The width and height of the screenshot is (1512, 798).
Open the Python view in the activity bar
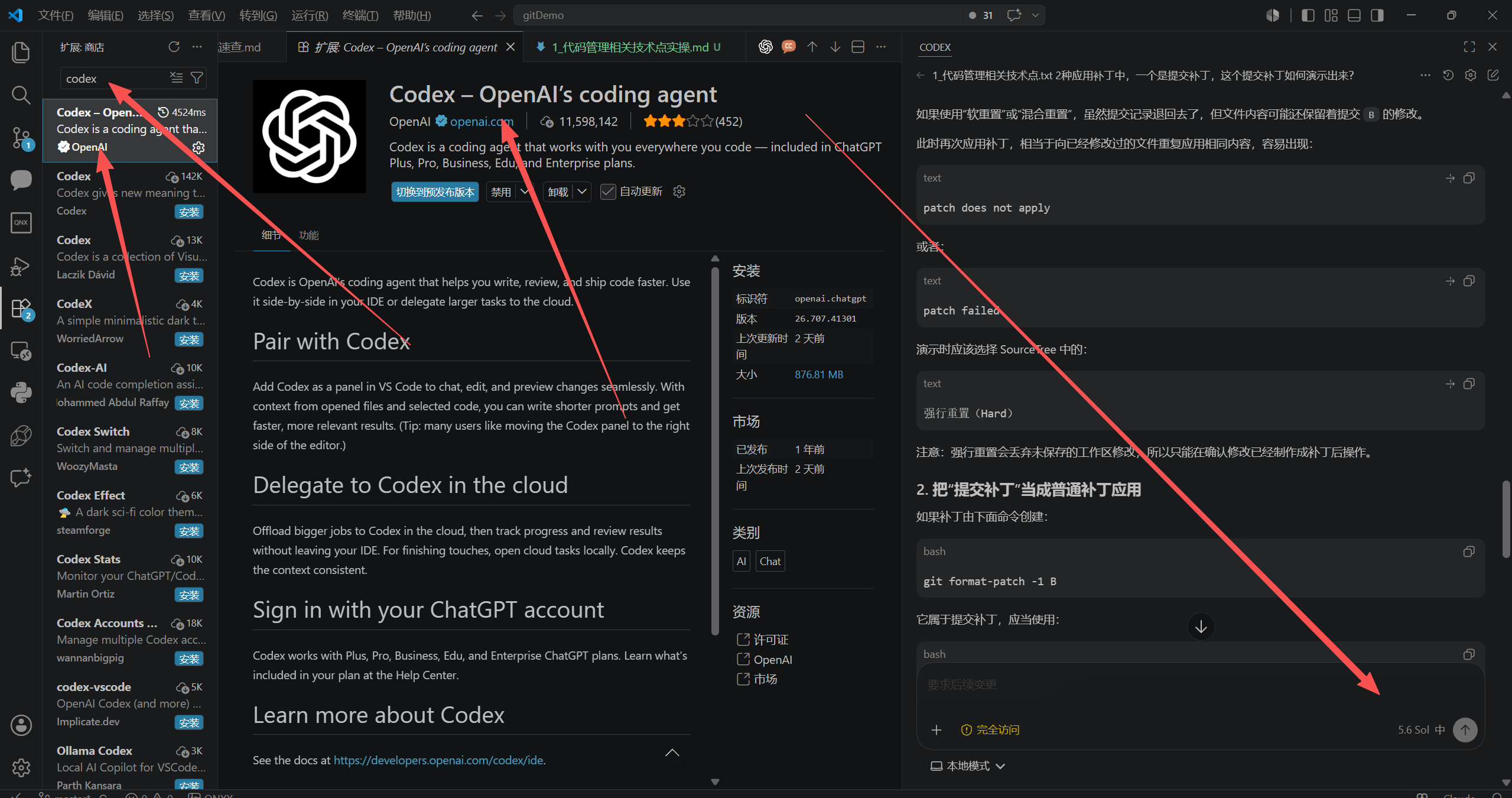tap(21, 392)
